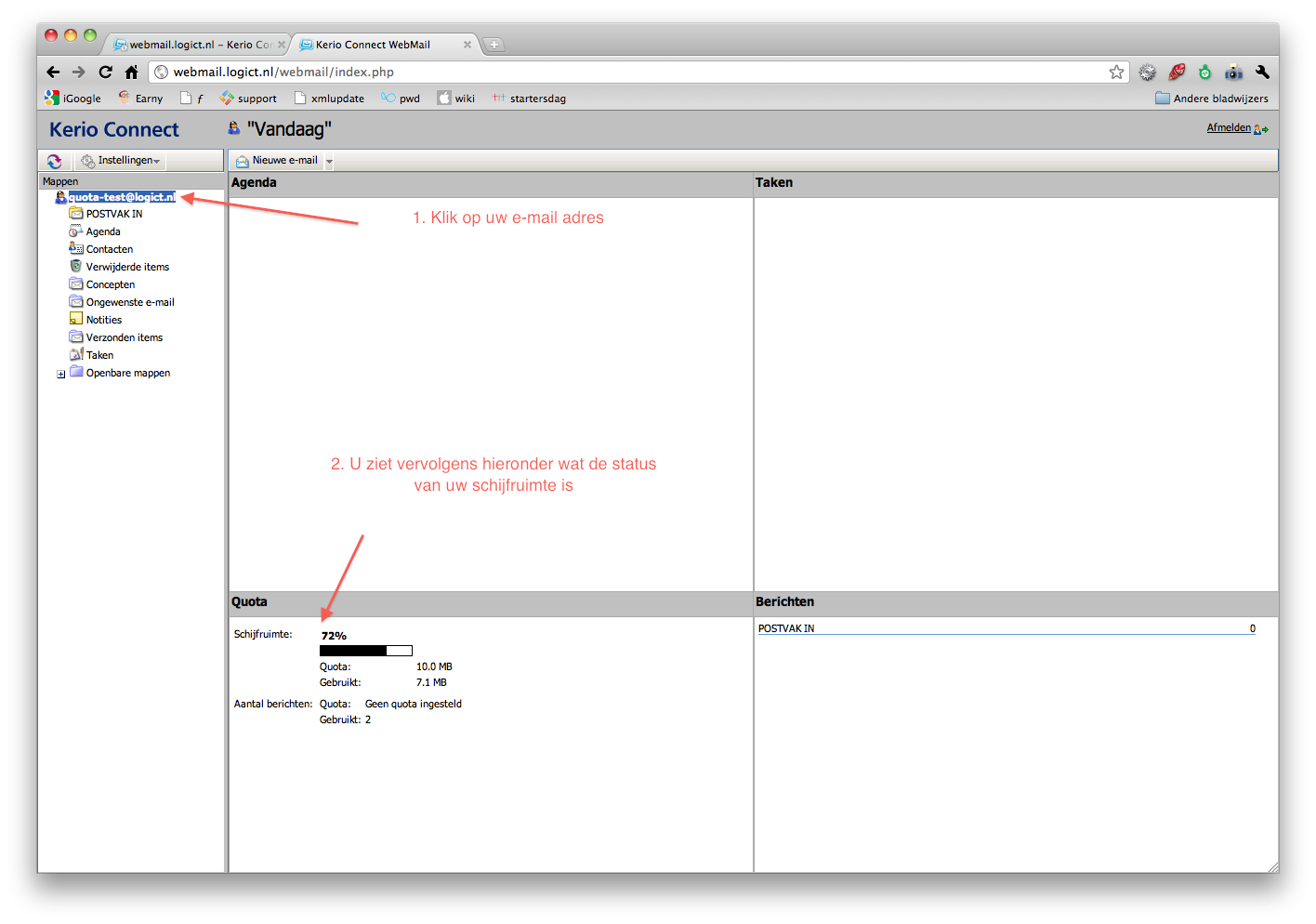Open the Earny bookmark
This screenshot has width=1316, height=924.
(x=140, y=98)
